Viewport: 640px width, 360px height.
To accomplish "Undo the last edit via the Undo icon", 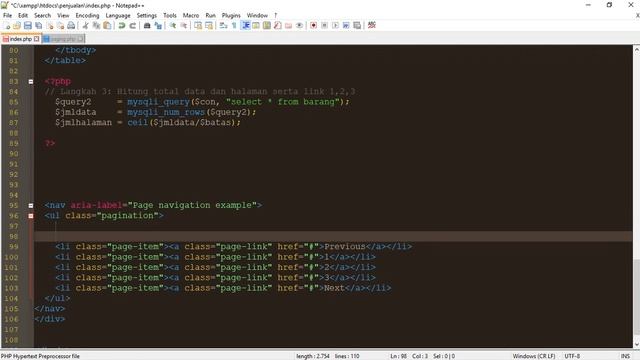I will [122, 25].
